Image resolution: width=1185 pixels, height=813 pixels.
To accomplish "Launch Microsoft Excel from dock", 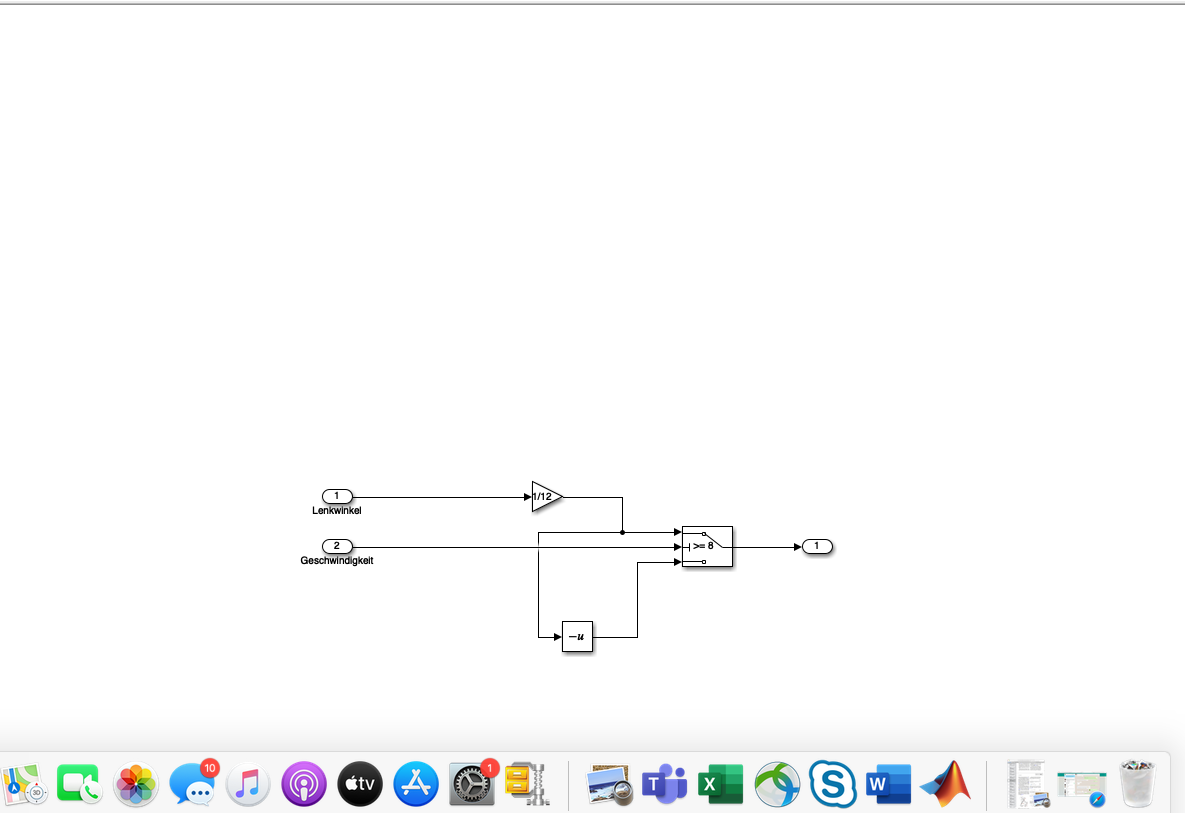I will 721,784.
